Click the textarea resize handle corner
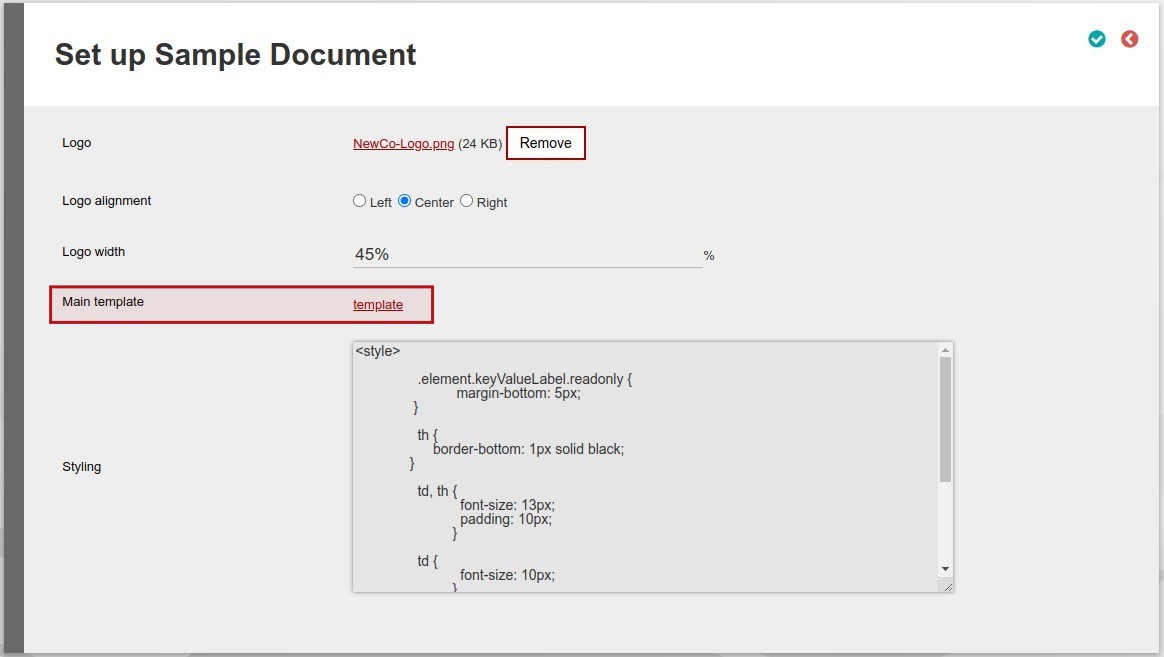Viewport: 1164px width, 657px height. (946, 586)
